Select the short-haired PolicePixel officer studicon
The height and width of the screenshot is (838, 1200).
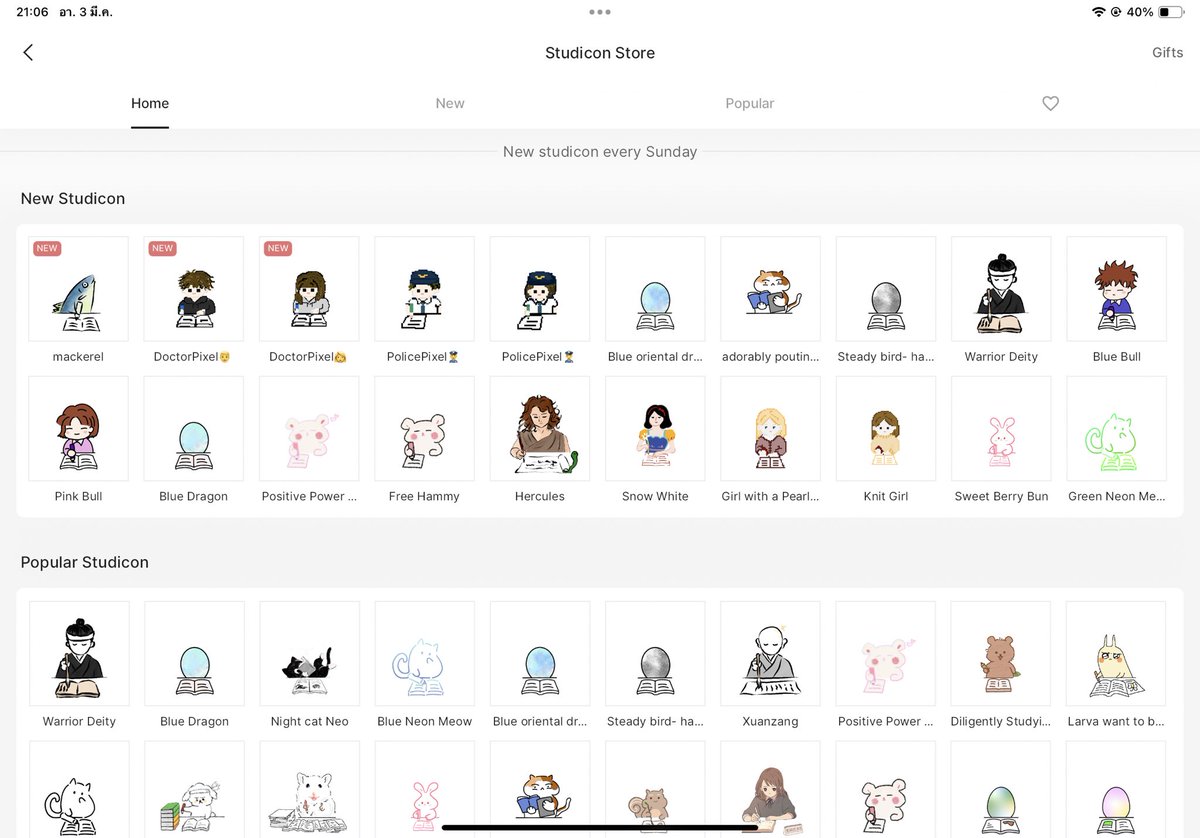click(425, 289)
